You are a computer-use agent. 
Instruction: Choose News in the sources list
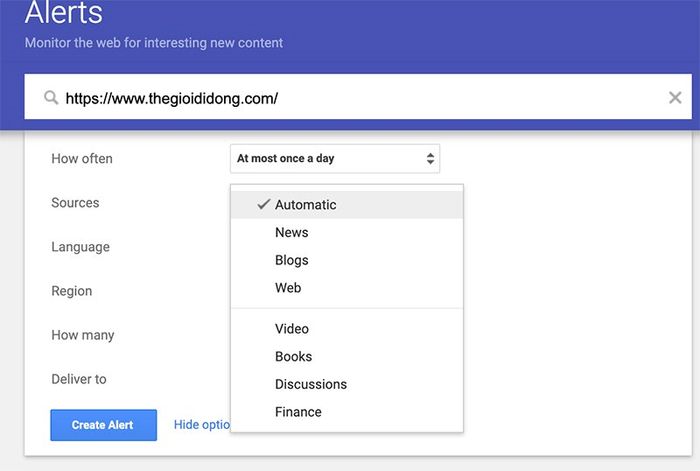pos(292,232)
